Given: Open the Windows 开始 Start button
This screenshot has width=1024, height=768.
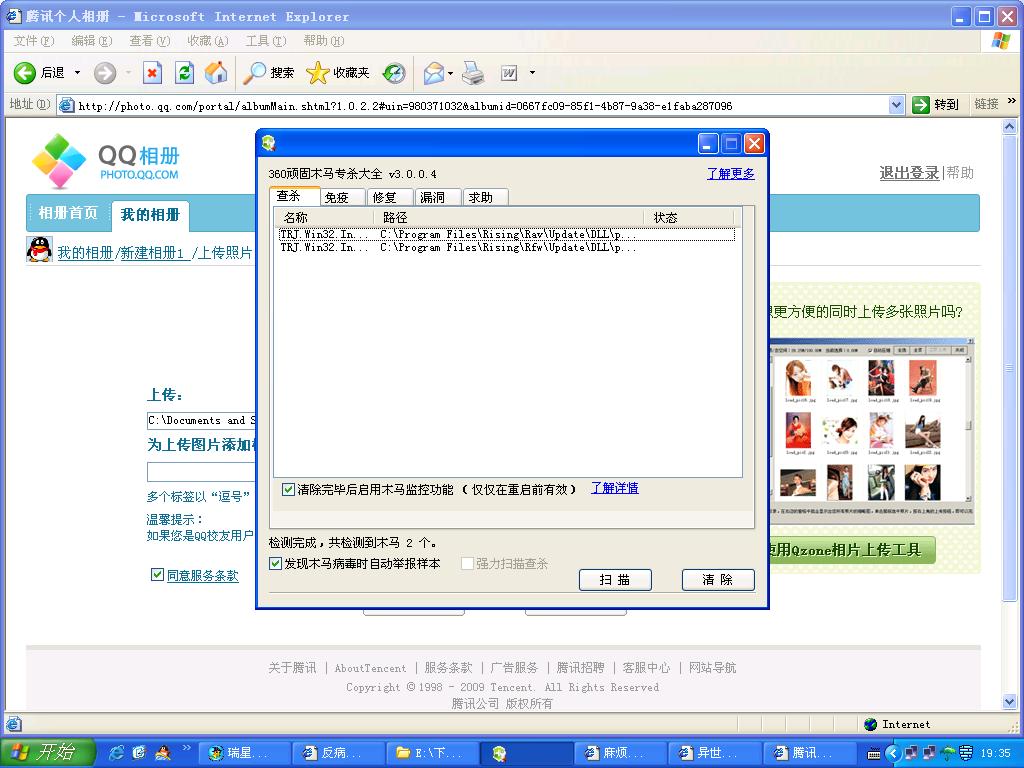Looking at the screenshot, I should click(47, 753).
